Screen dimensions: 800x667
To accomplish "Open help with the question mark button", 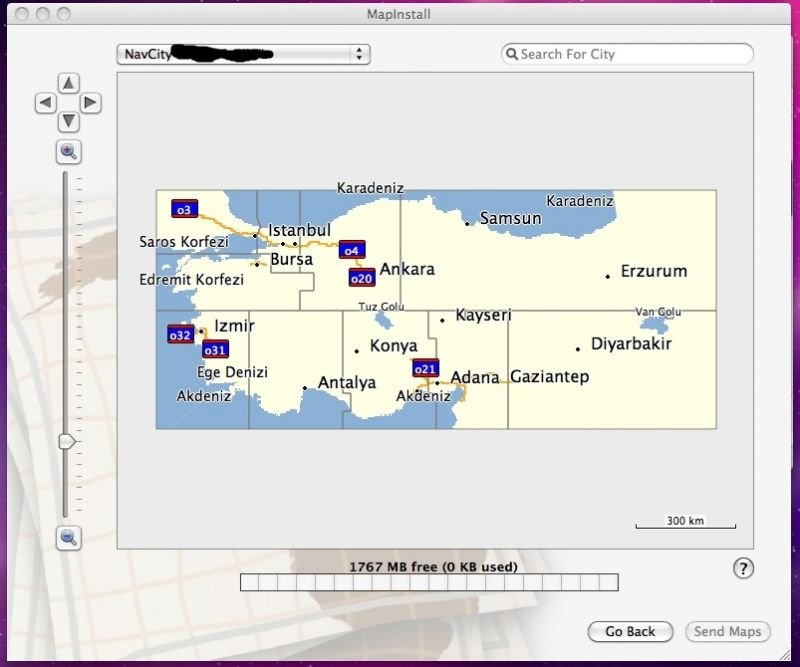I will pos(743,568).
